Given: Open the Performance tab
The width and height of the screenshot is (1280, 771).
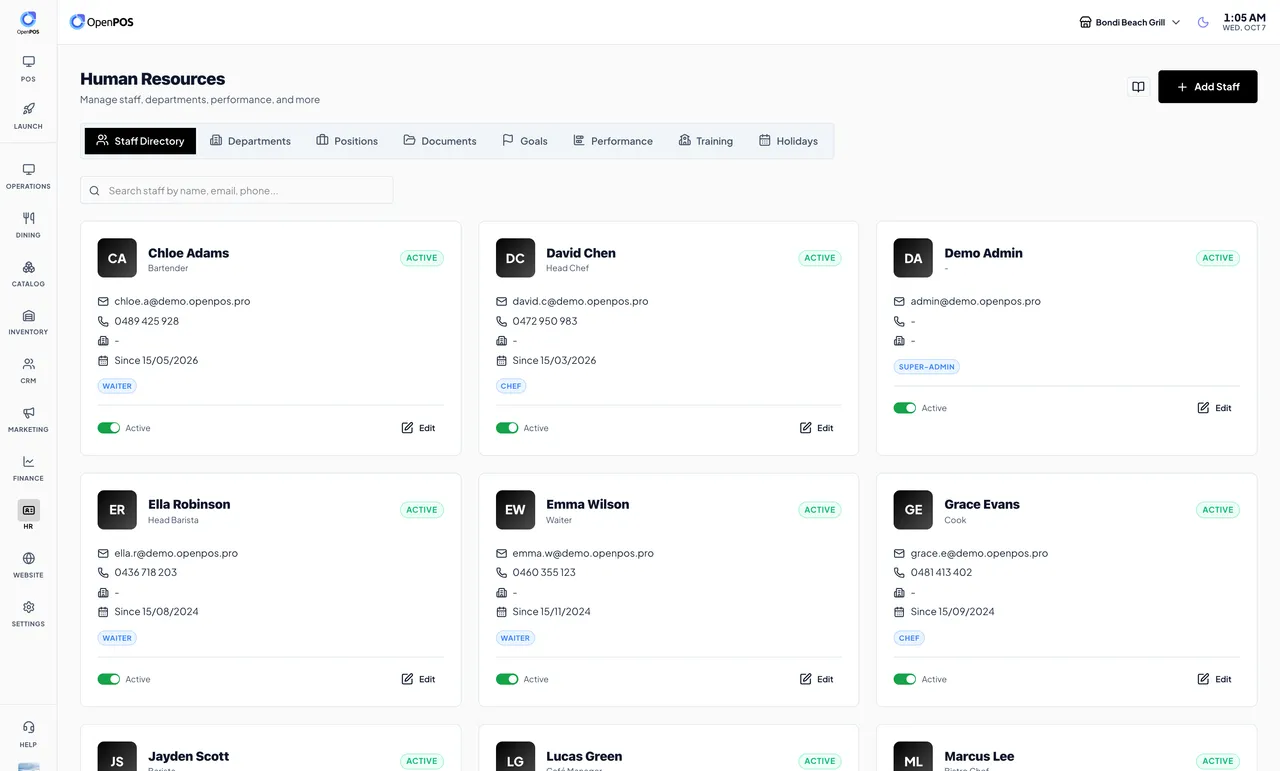Looking at the screenshot, I should pyautogui.click(x=612, y=141).
